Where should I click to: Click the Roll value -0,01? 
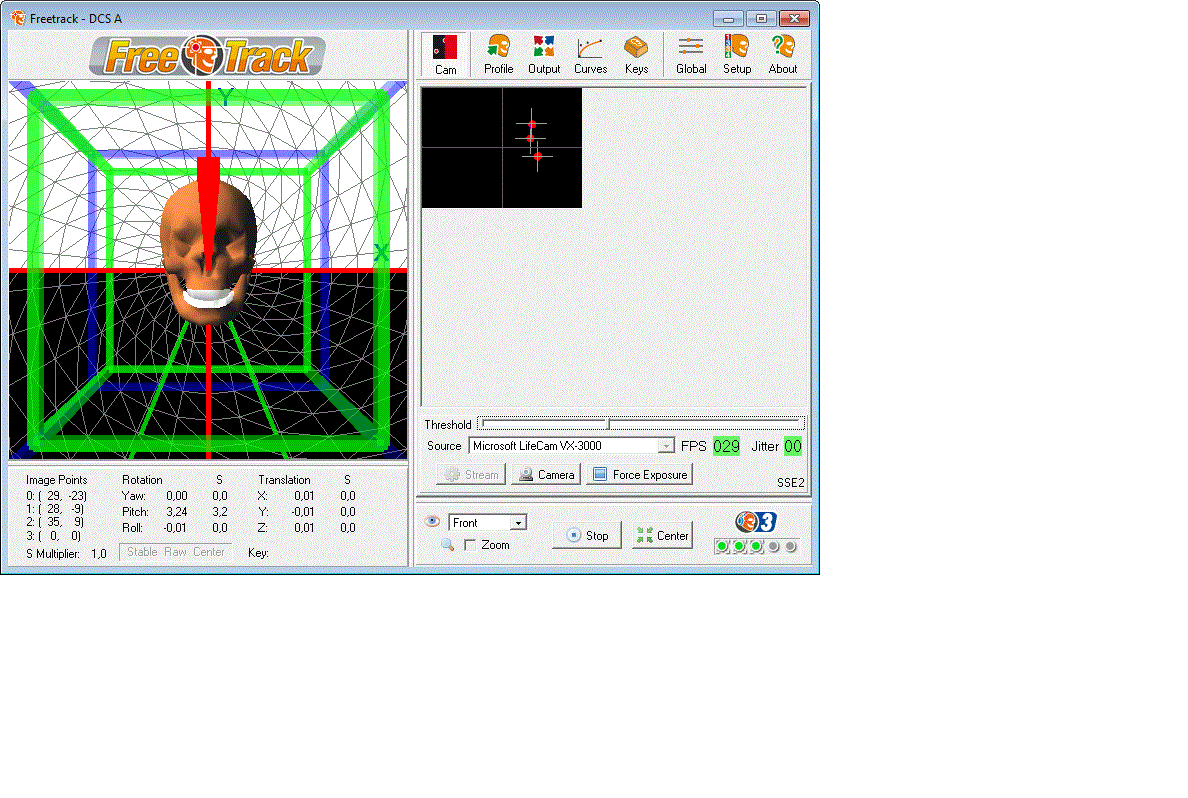pyautogui.click(x=174, y=527)
